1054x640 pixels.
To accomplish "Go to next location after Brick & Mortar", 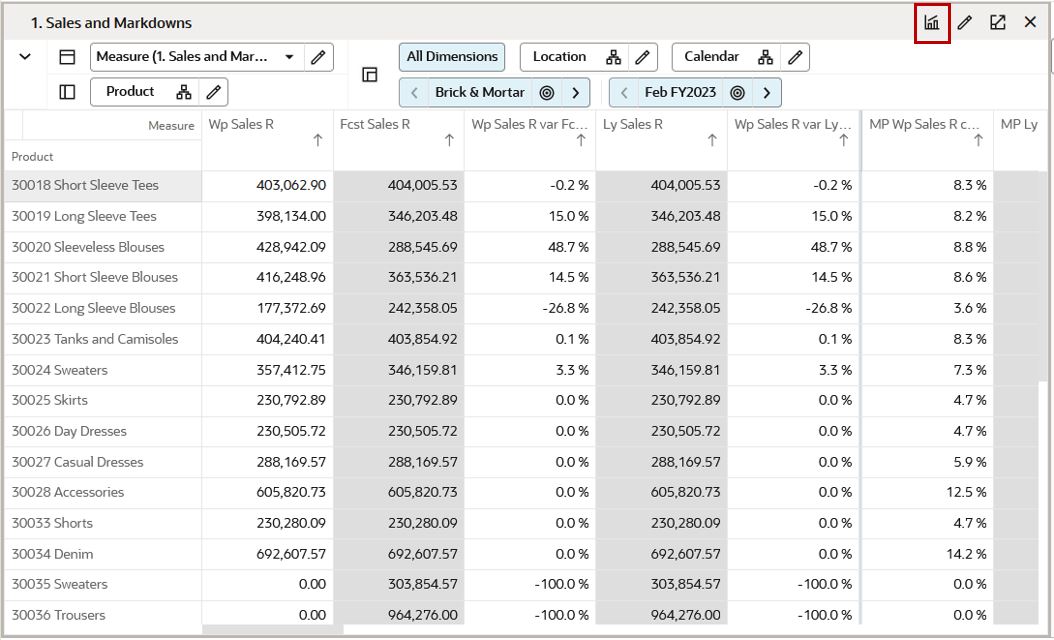I will point(576,93).
